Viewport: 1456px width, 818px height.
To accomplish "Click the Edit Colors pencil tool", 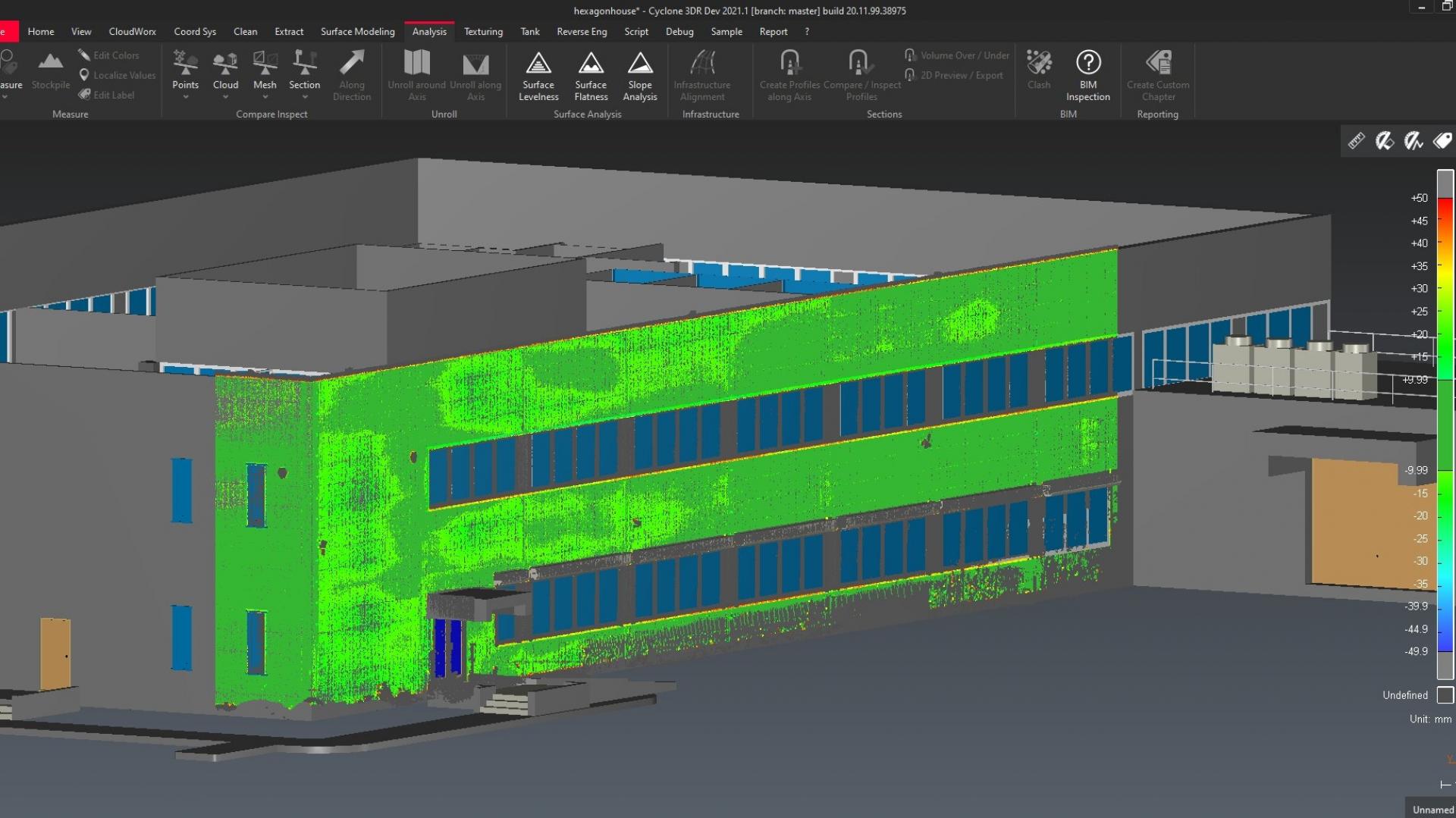I will pyautogui.click(x=108, y=55).
